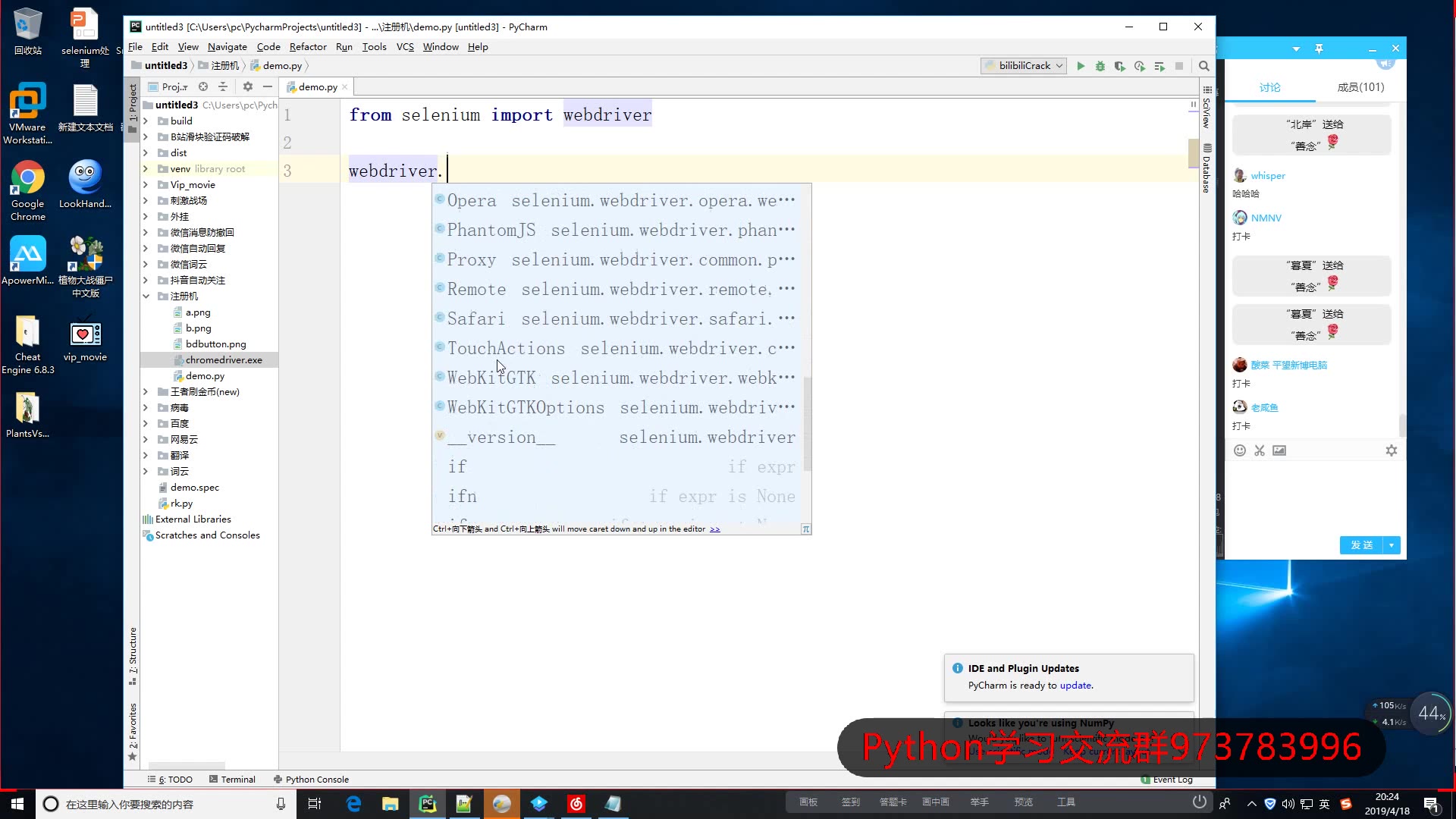Screen dimensions: 1456x819
Task: Select chromedriver.exe in project tree
Action: [209, 360]
